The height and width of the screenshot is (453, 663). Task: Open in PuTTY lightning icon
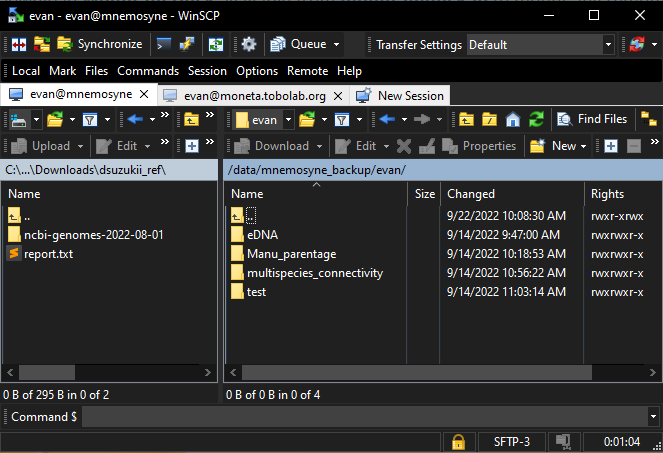(x=186, y=44)
